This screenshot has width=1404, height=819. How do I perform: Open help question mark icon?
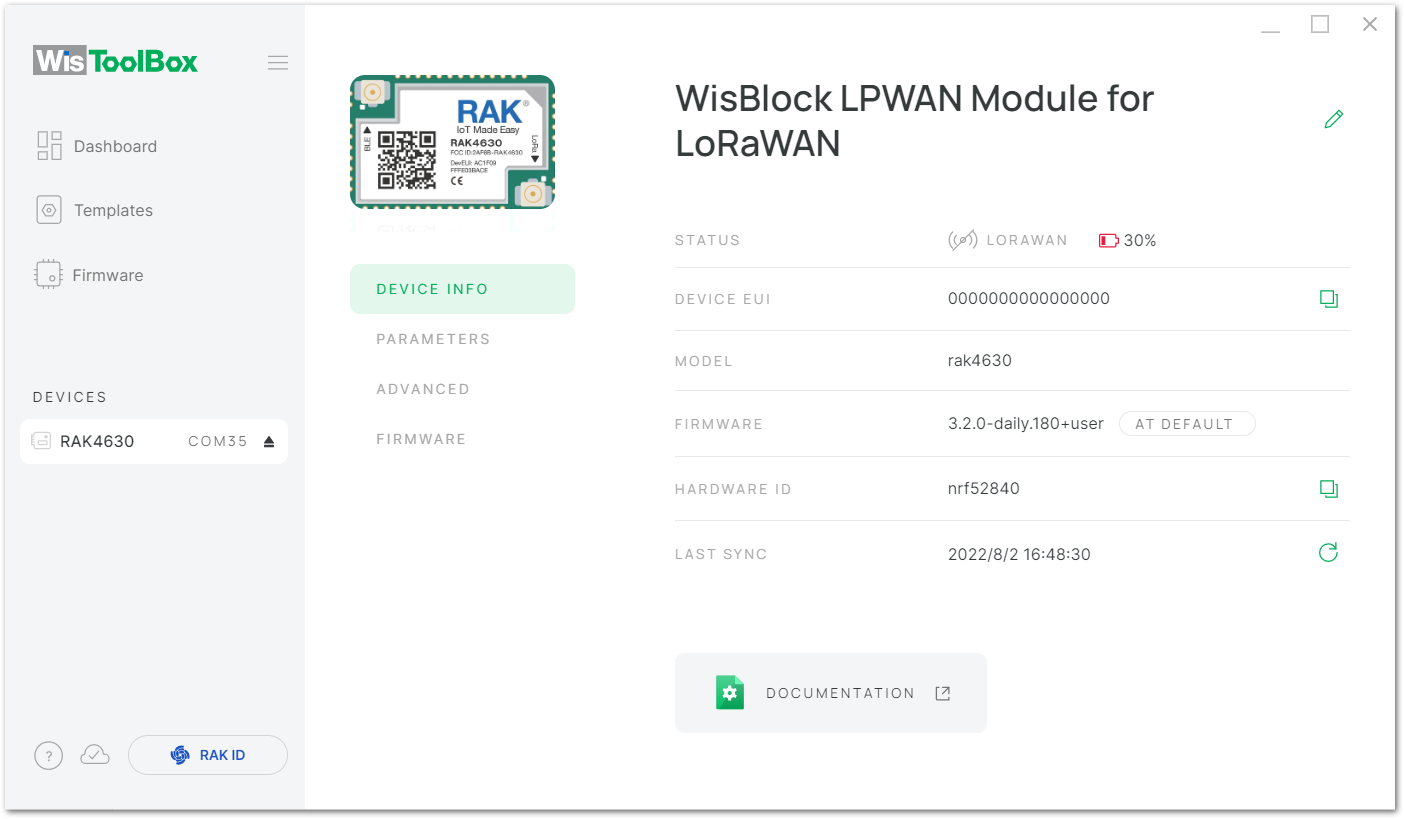[49, 756]
